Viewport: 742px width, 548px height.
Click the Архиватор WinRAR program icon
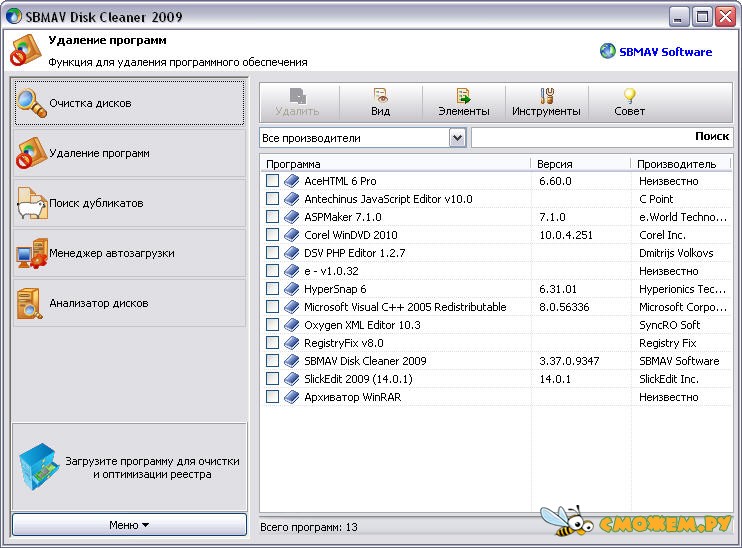[292, 397]
